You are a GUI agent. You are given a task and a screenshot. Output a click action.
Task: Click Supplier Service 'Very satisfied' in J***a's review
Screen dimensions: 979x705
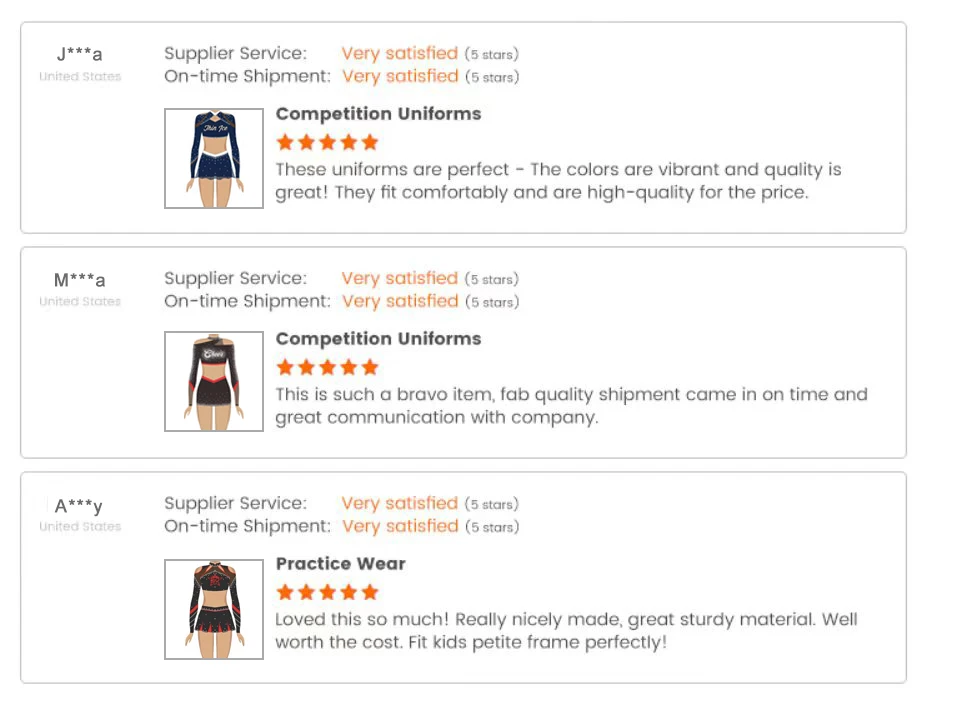tap(399, 53)
